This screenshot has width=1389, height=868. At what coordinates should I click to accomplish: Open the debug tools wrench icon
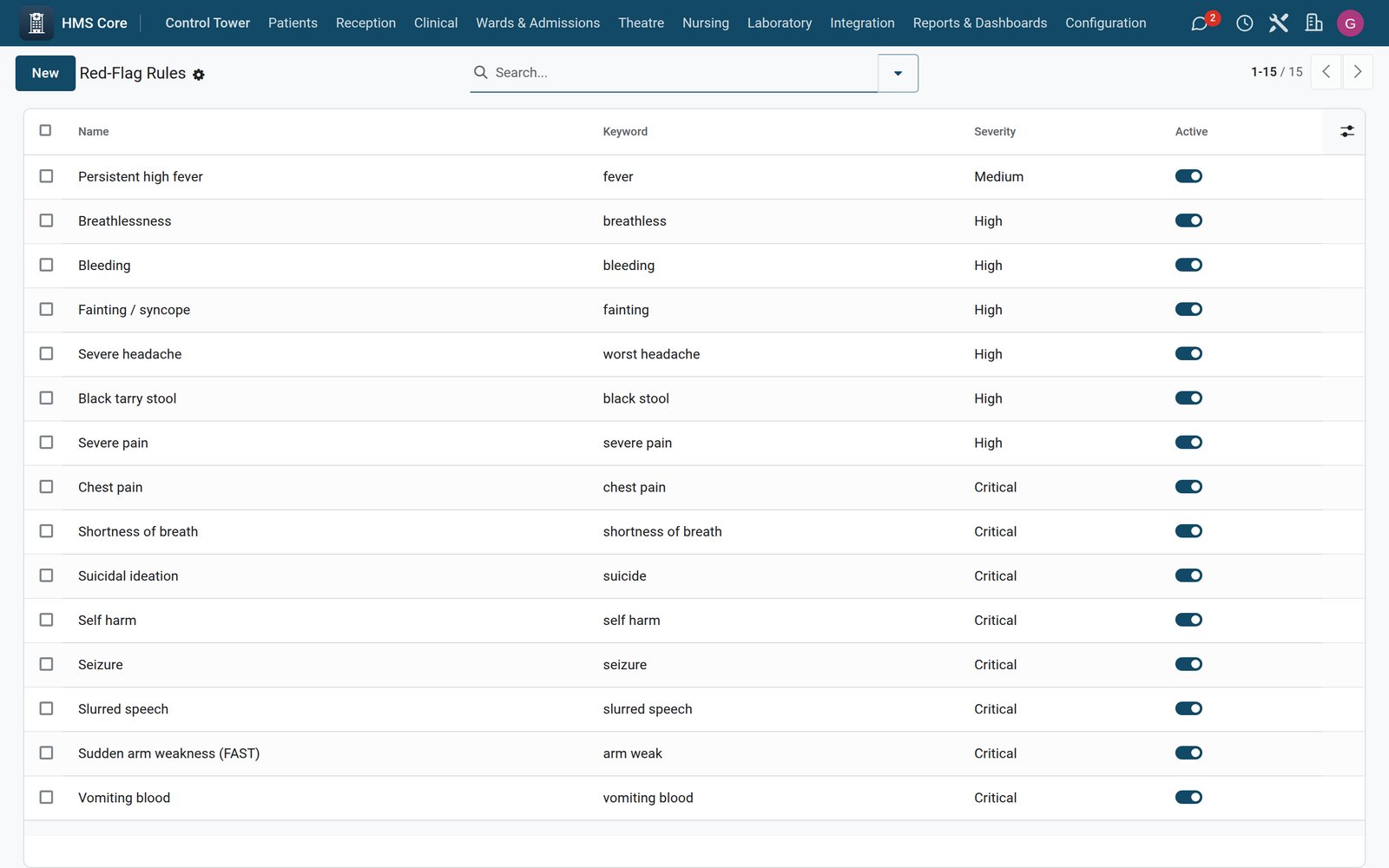point(1279,23)
